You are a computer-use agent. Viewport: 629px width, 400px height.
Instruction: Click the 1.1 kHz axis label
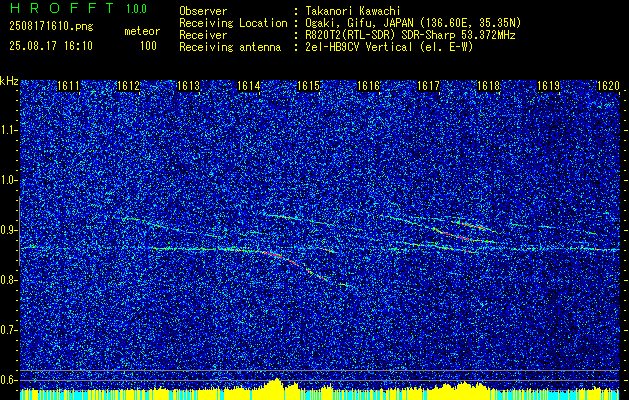[9, 131]
